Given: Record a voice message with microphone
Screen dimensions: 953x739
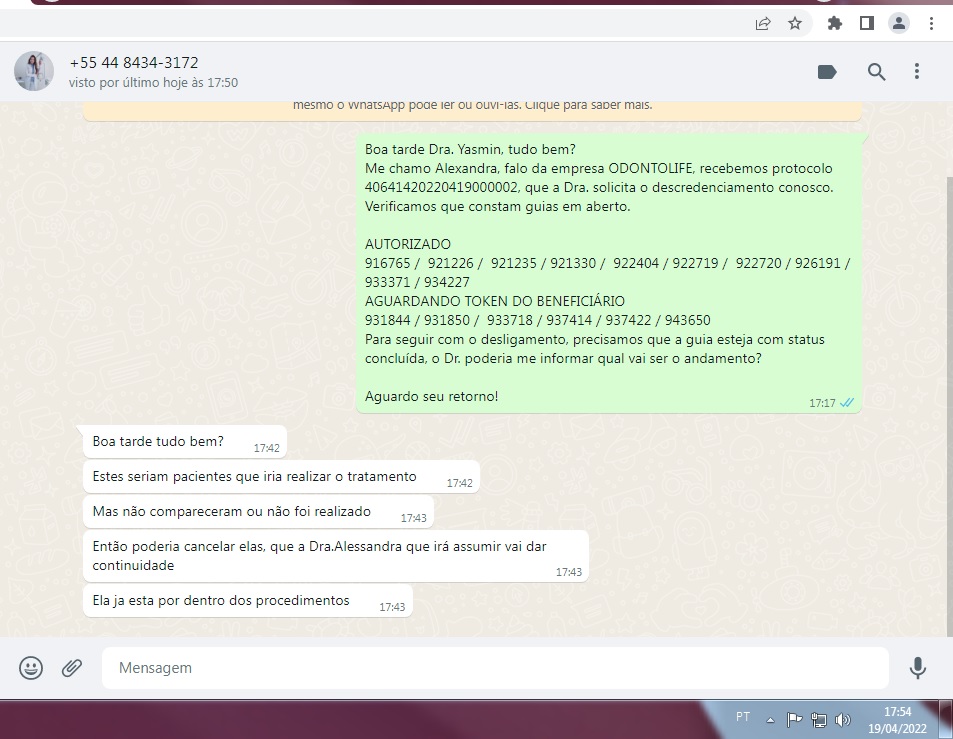Looking at the screenshot, I should pos(917,667).
